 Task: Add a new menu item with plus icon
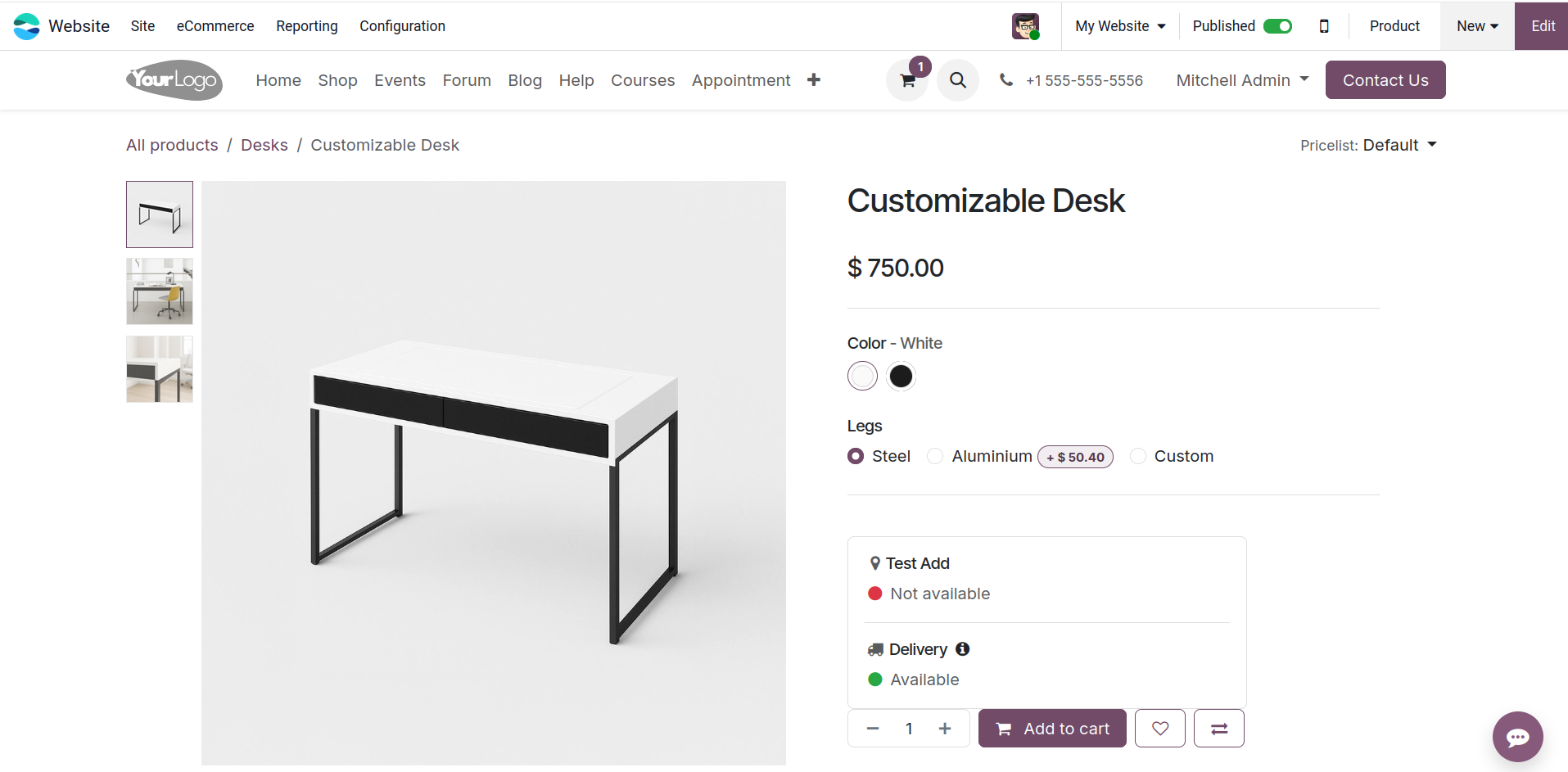point(813,80)
